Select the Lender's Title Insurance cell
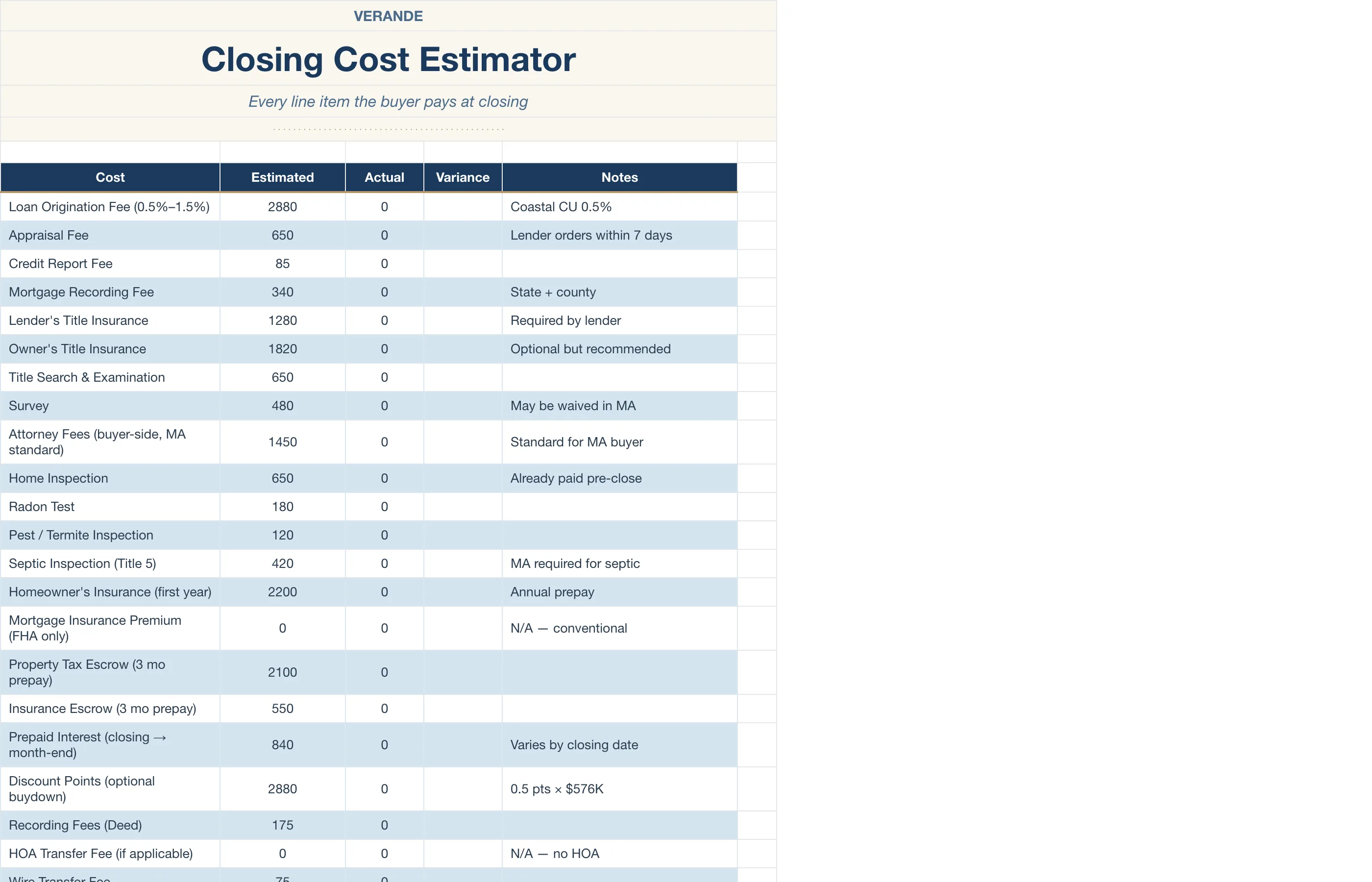Viewport: 1372px width, 882px height. pos(110,321)
